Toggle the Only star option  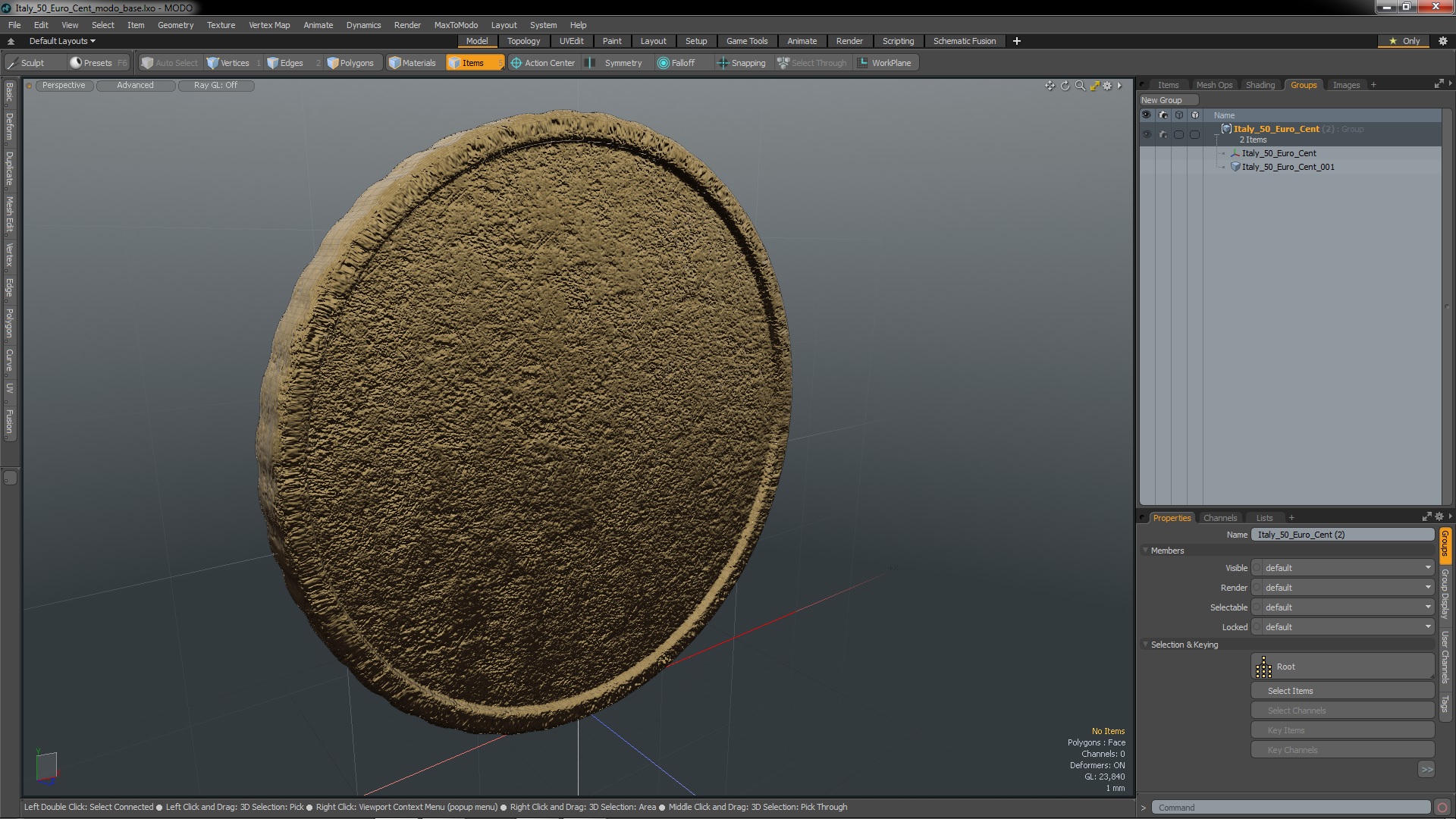(x=1404, y=41)
